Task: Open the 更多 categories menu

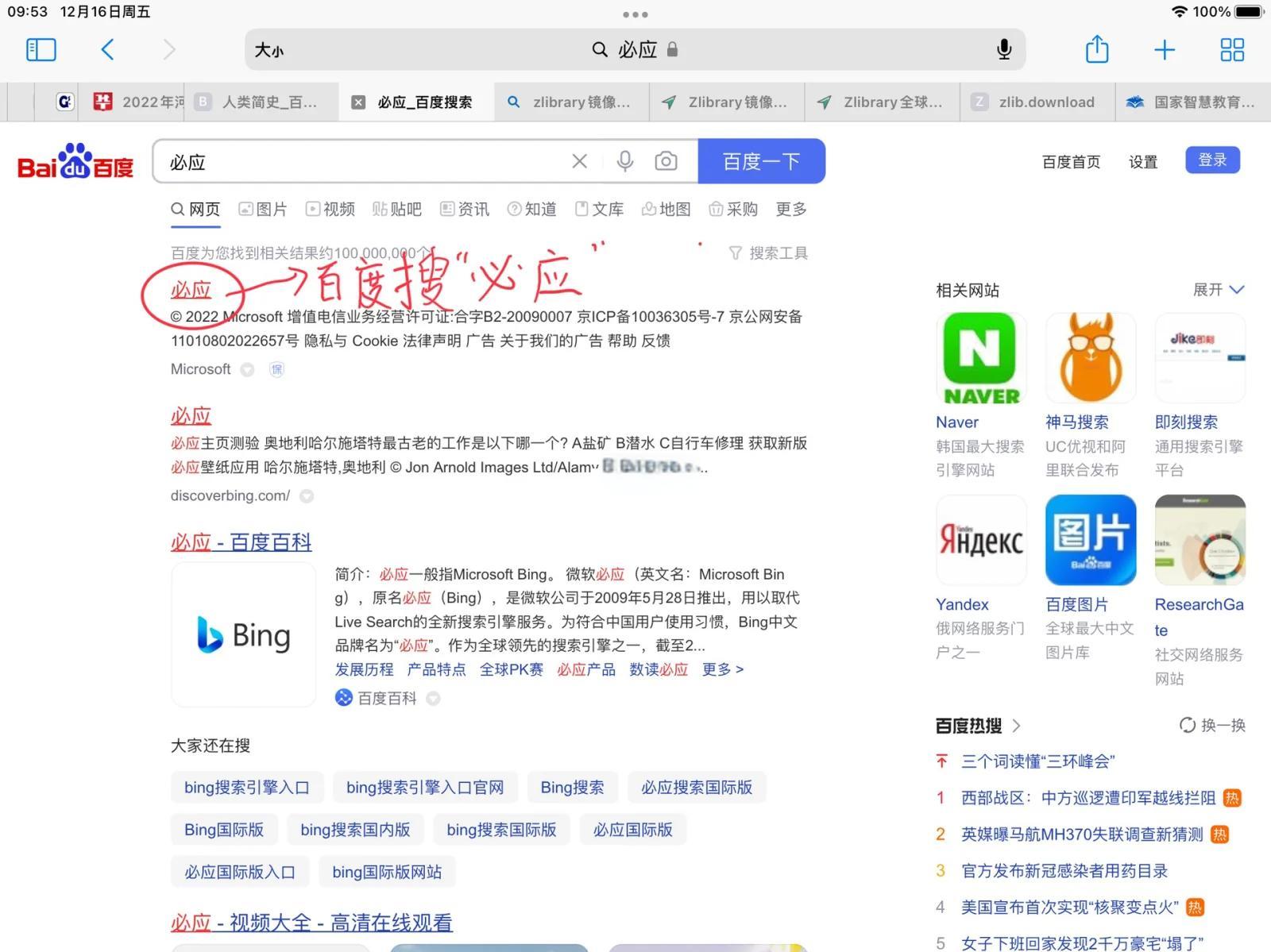Action: click(x=791, y=209)
